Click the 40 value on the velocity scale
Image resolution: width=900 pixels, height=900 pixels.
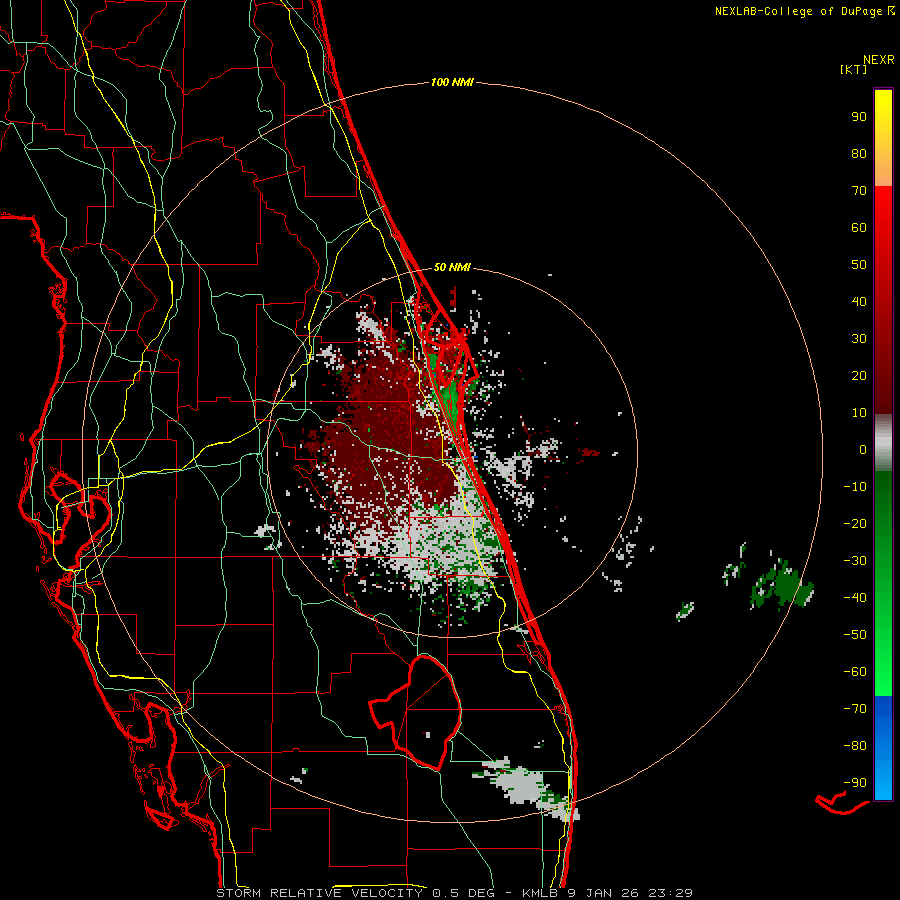click(x=859, y=301)
